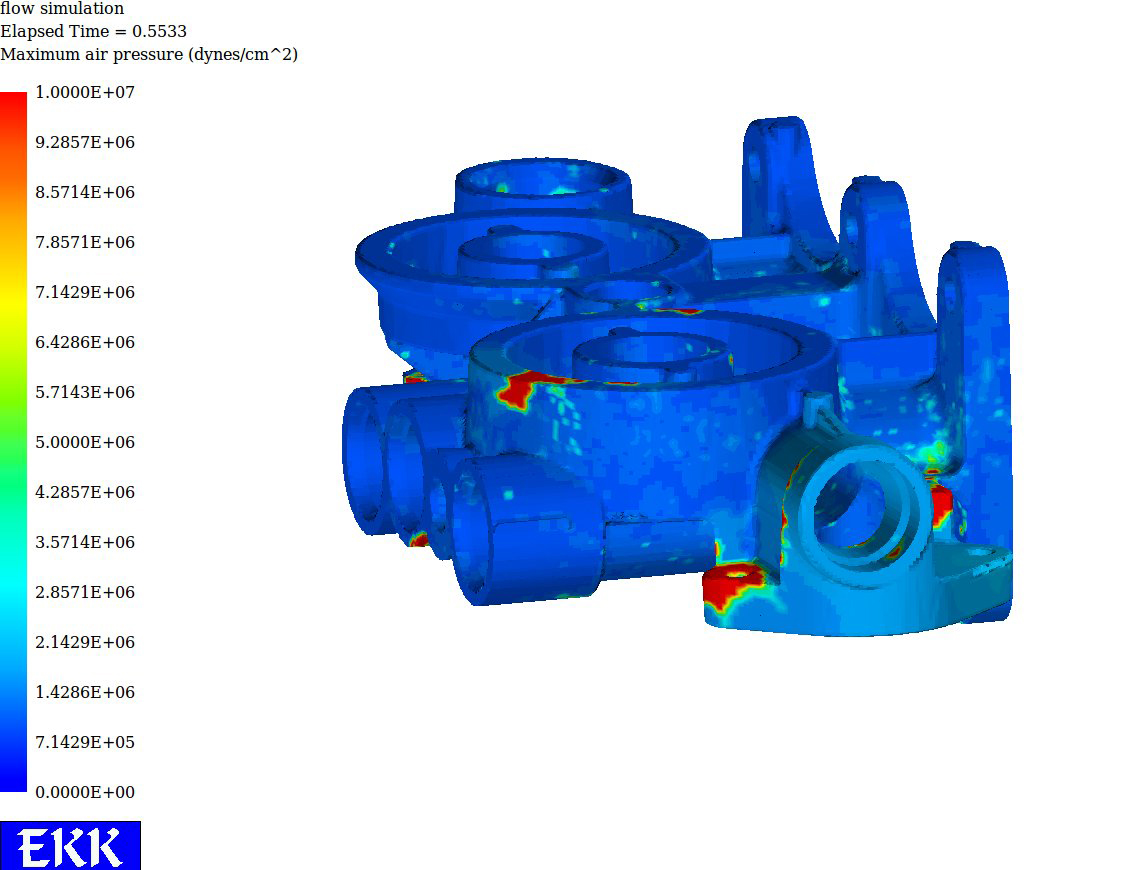
Task: Click the legend value 8.5714E+06
Action: click(85, 192)
